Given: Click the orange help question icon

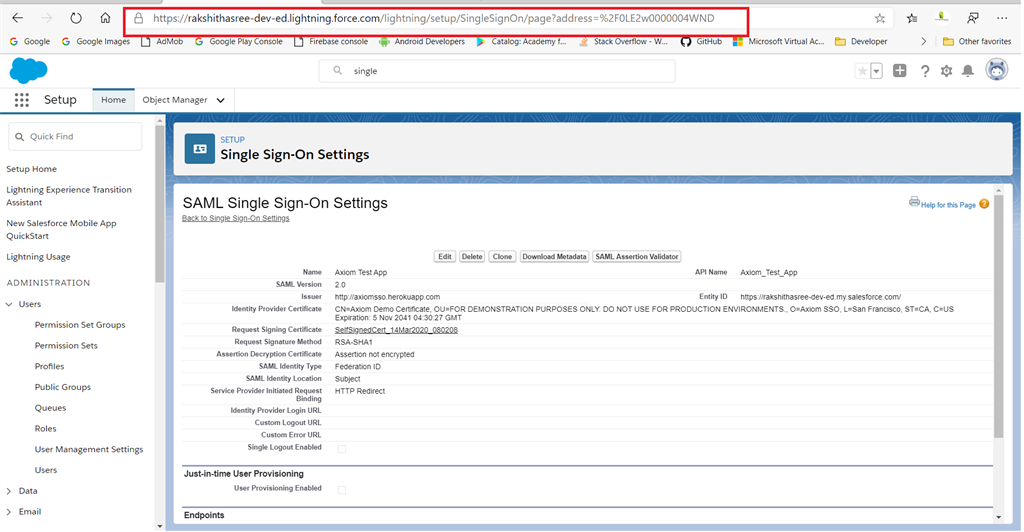Looking at the screenshot, I should click(x=984, y=204).
